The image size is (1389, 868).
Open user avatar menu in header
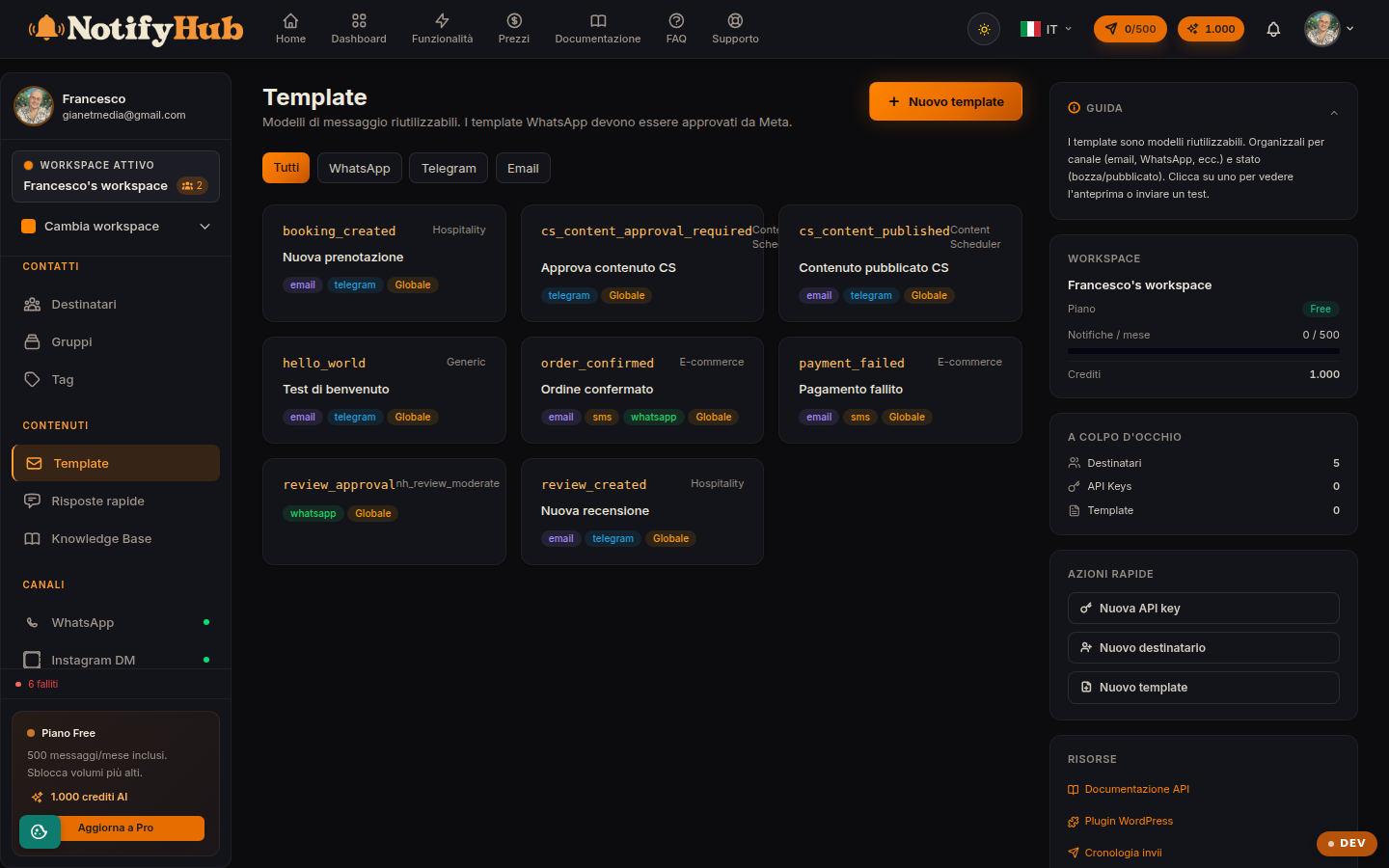point(1329,29)
